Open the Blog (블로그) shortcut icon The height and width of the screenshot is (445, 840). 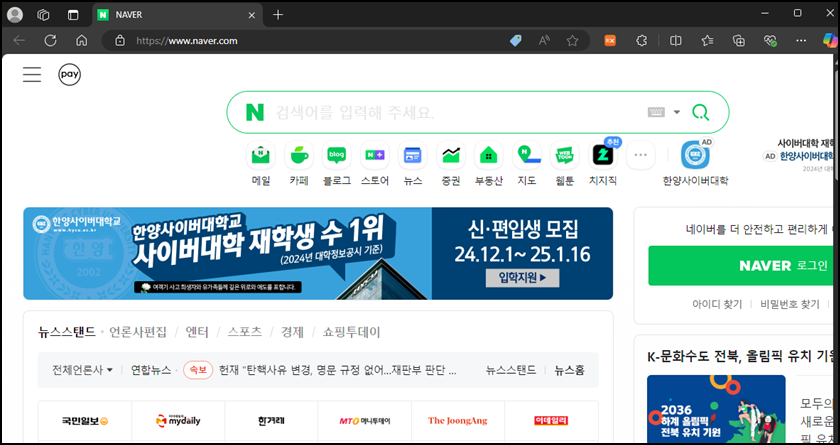click(336, 155)
